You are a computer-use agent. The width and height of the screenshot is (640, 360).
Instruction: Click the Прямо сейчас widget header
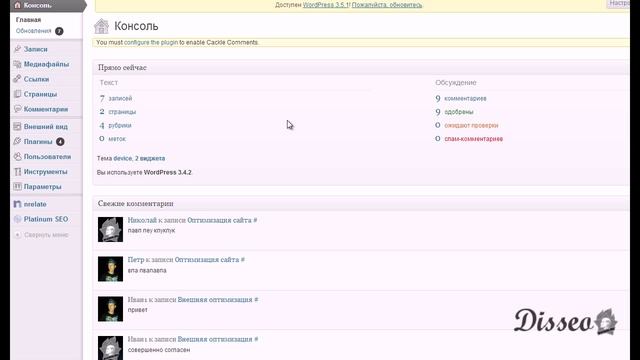361,68
